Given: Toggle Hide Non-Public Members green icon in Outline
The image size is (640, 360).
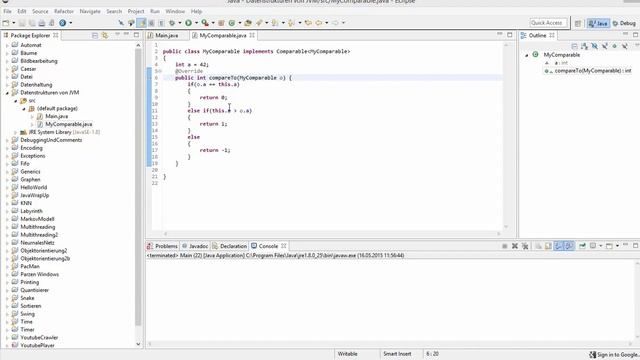Looking at the screenshot, I should pos(614,46).
